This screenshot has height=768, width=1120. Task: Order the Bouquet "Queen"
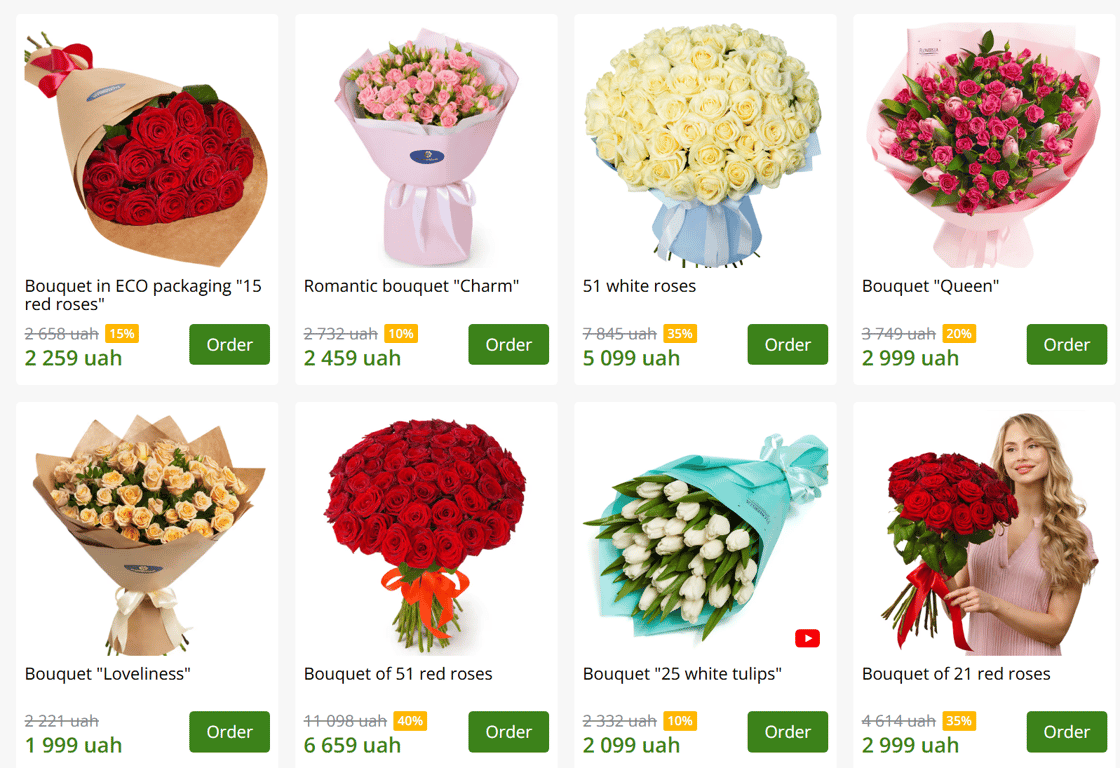tap(1066, 344)
